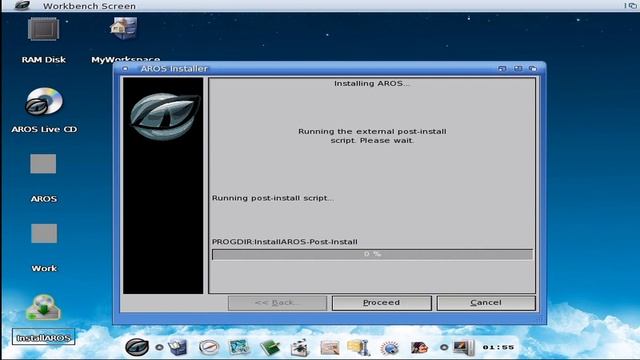
Task: Launch the clapperboard media player dock icon
Action: [300, 348]
